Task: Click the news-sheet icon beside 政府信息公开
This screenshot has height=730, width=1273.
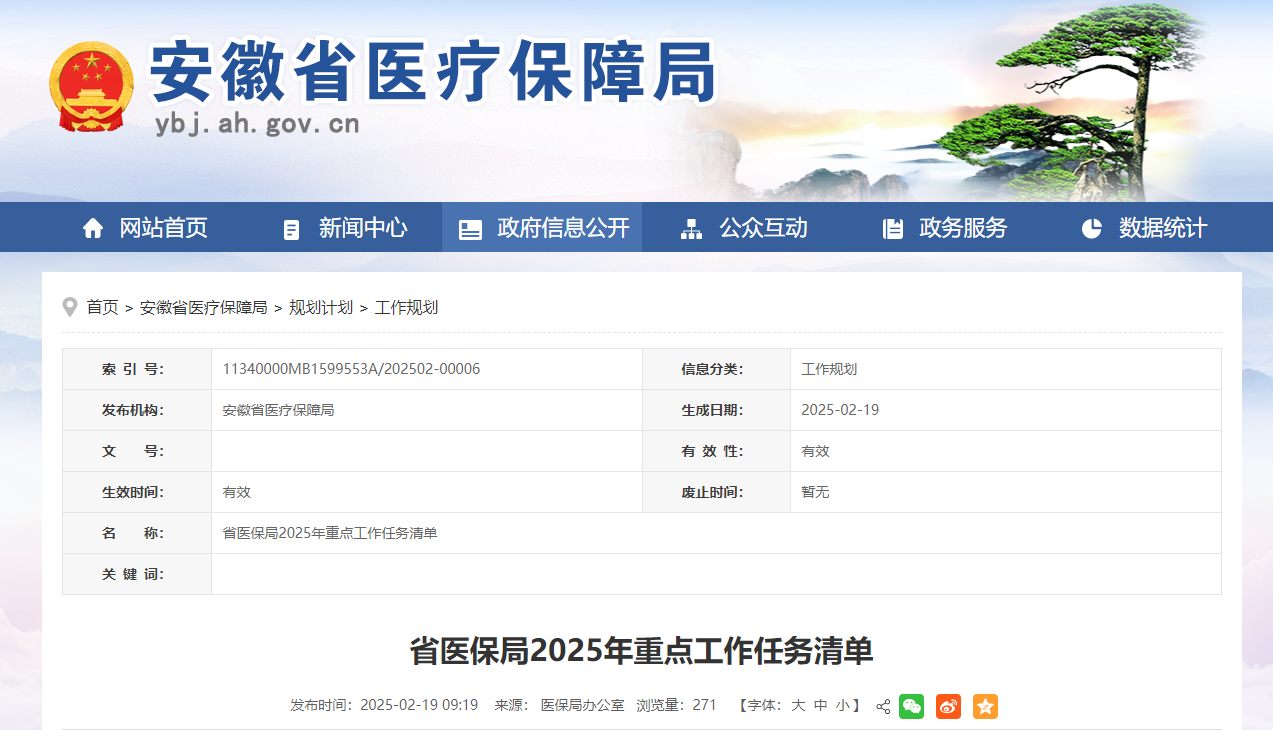Action: [x=470, y=229]
